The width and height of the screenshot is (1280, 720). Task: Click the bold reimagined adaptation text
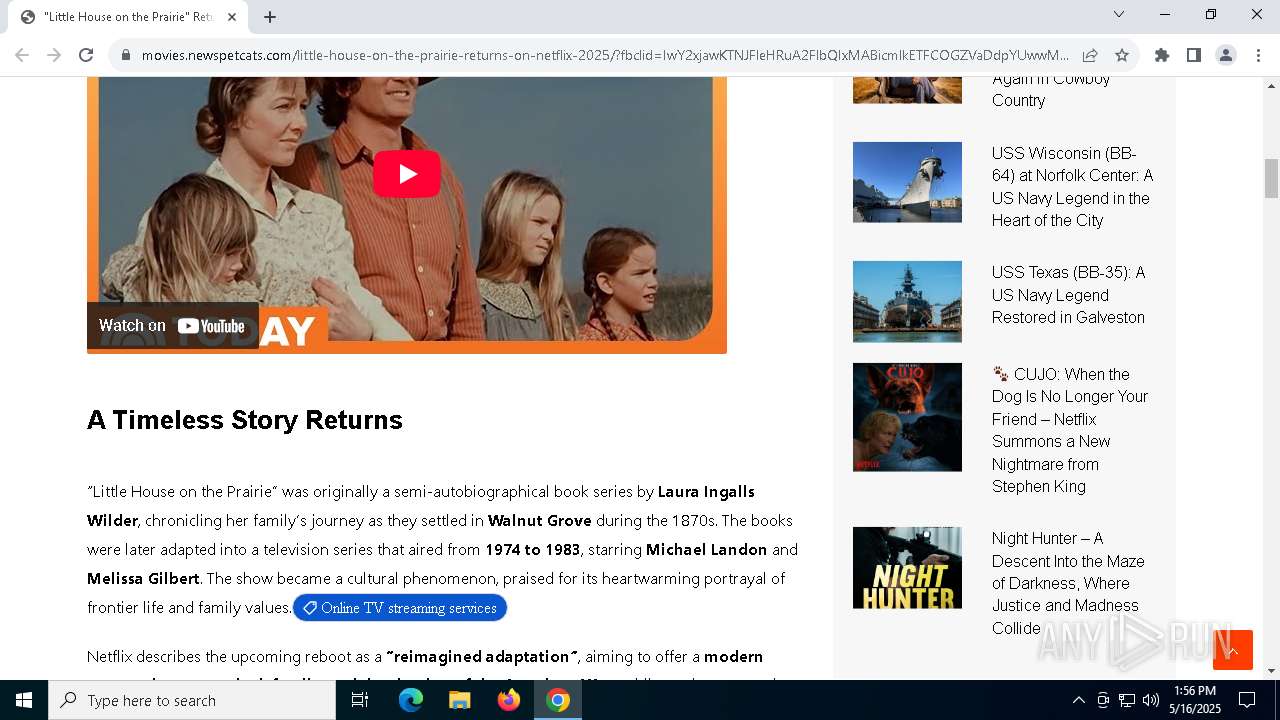click(x=481, y=657)
